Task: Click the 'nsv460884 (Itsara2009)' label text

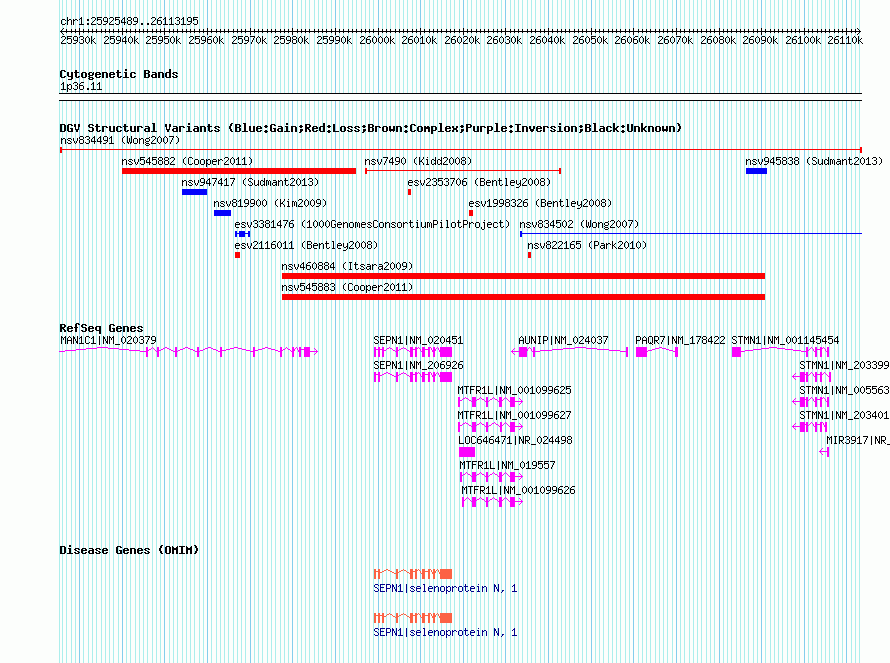Action: click(347, 266)
